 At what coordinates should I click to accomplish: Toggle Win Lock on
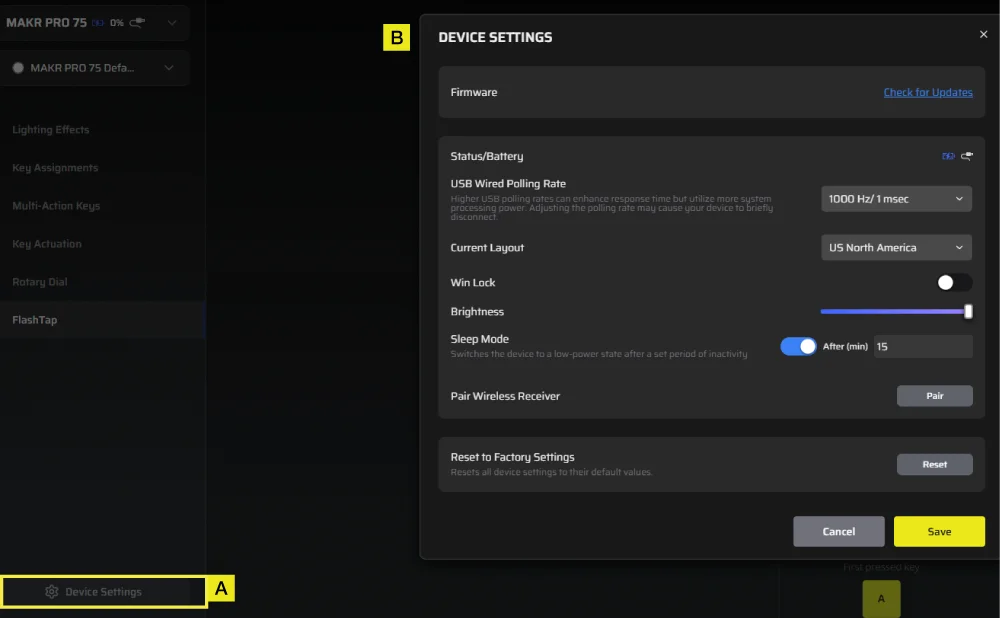click(x=953, y=282)
